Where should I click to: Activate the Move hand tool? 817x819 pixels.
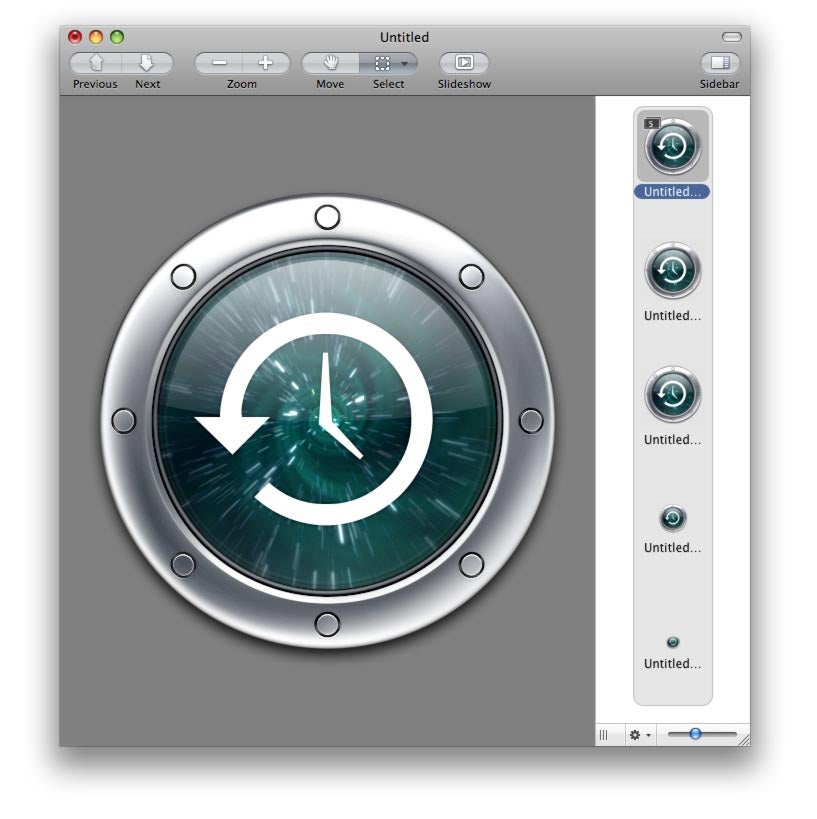[x=330, y=63]
